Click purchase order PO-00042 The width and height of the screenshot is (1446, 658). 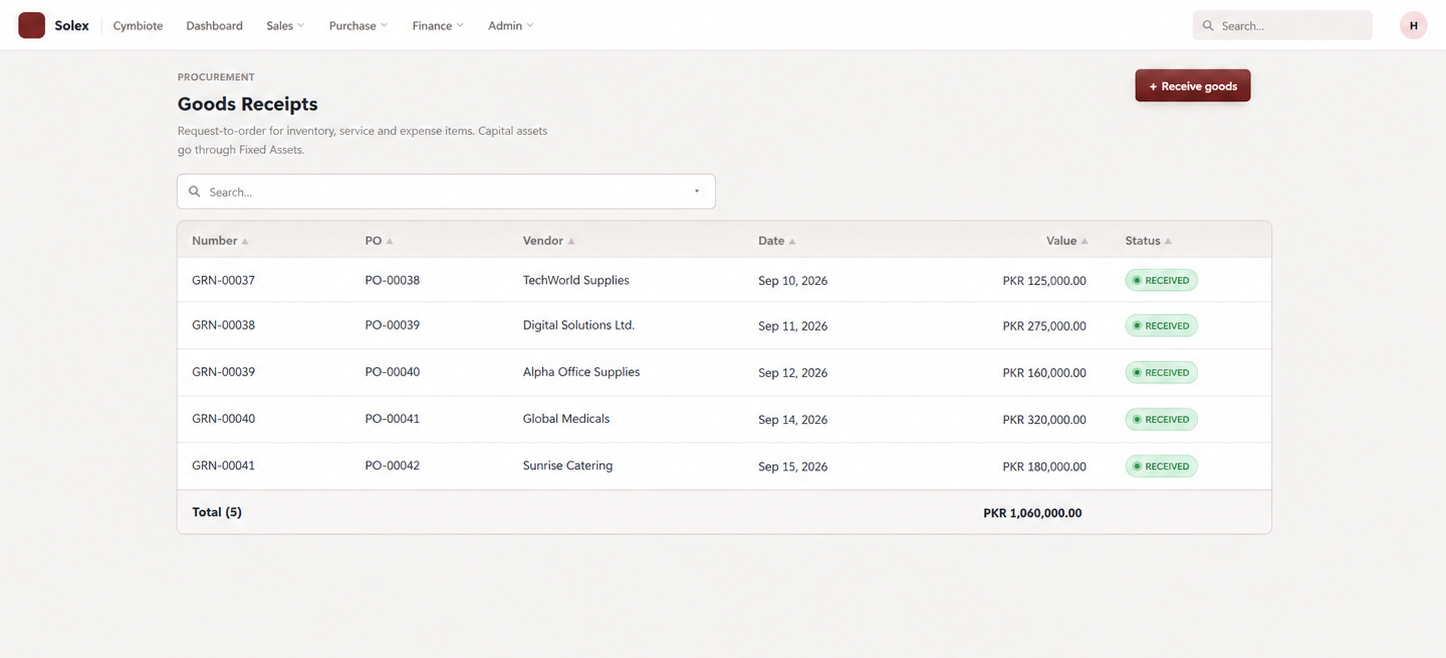pos(392,466)
